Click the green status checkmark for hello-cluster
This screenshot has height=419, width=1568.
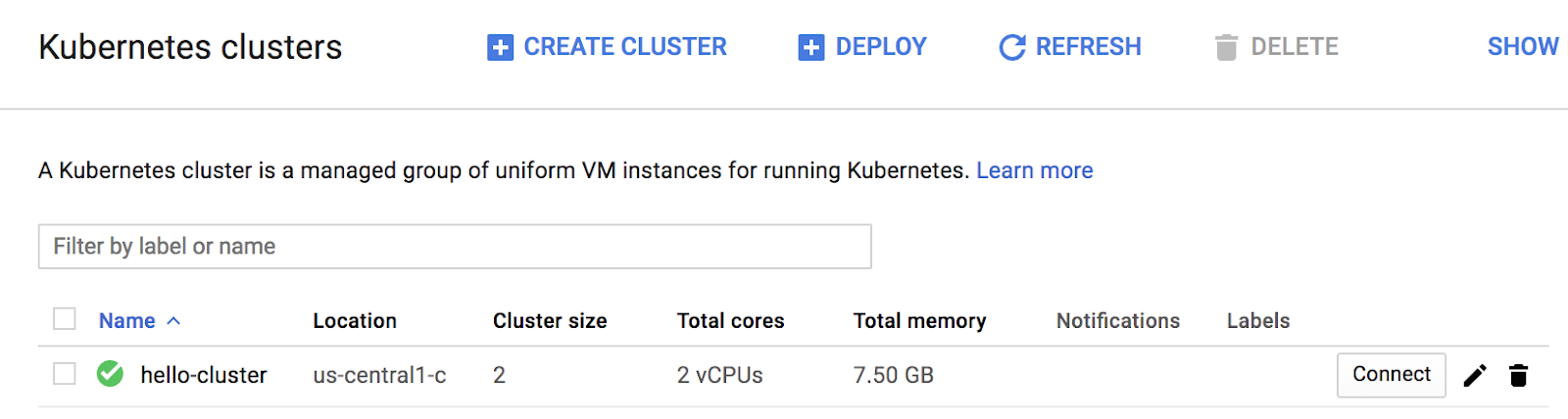(110, 374)
